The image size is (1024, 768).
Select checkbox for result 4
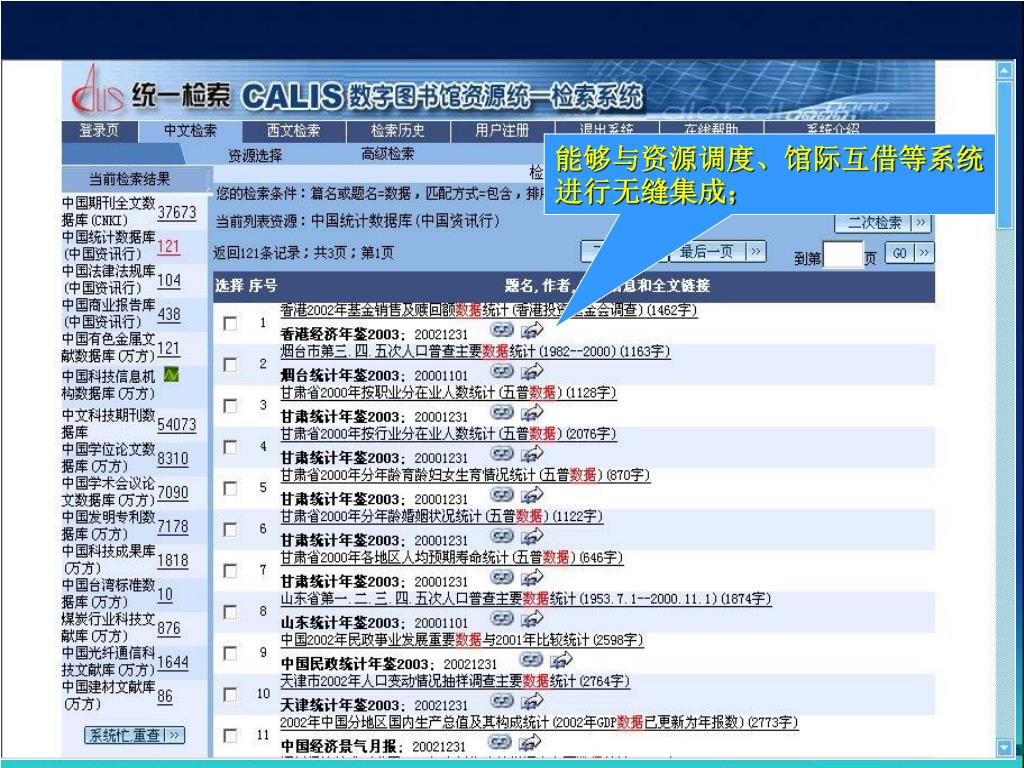pyautogui.click(x=230, y=447)
